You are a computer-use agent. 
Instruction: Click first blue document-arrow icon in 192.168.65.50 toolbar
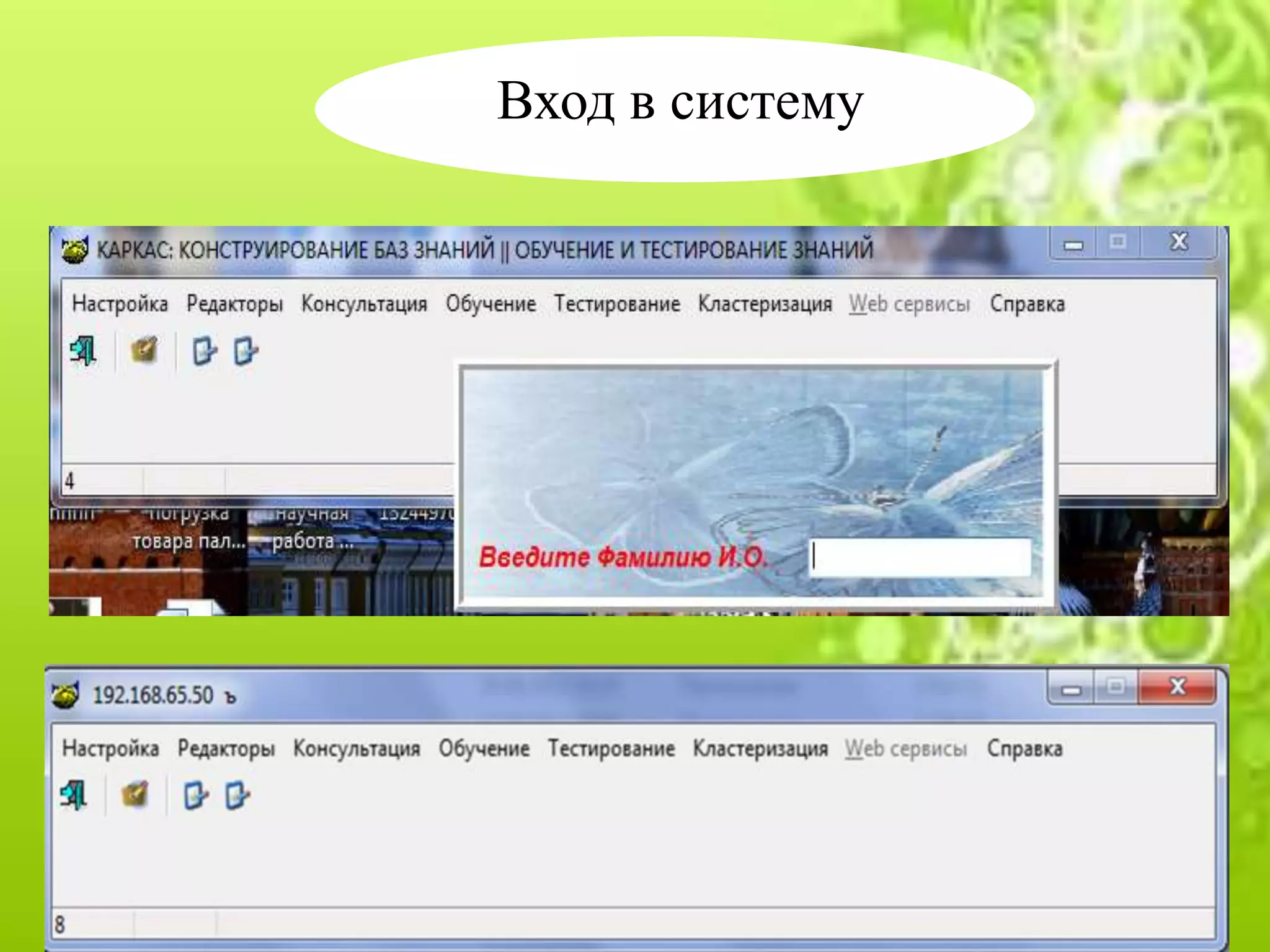[195, 796]
